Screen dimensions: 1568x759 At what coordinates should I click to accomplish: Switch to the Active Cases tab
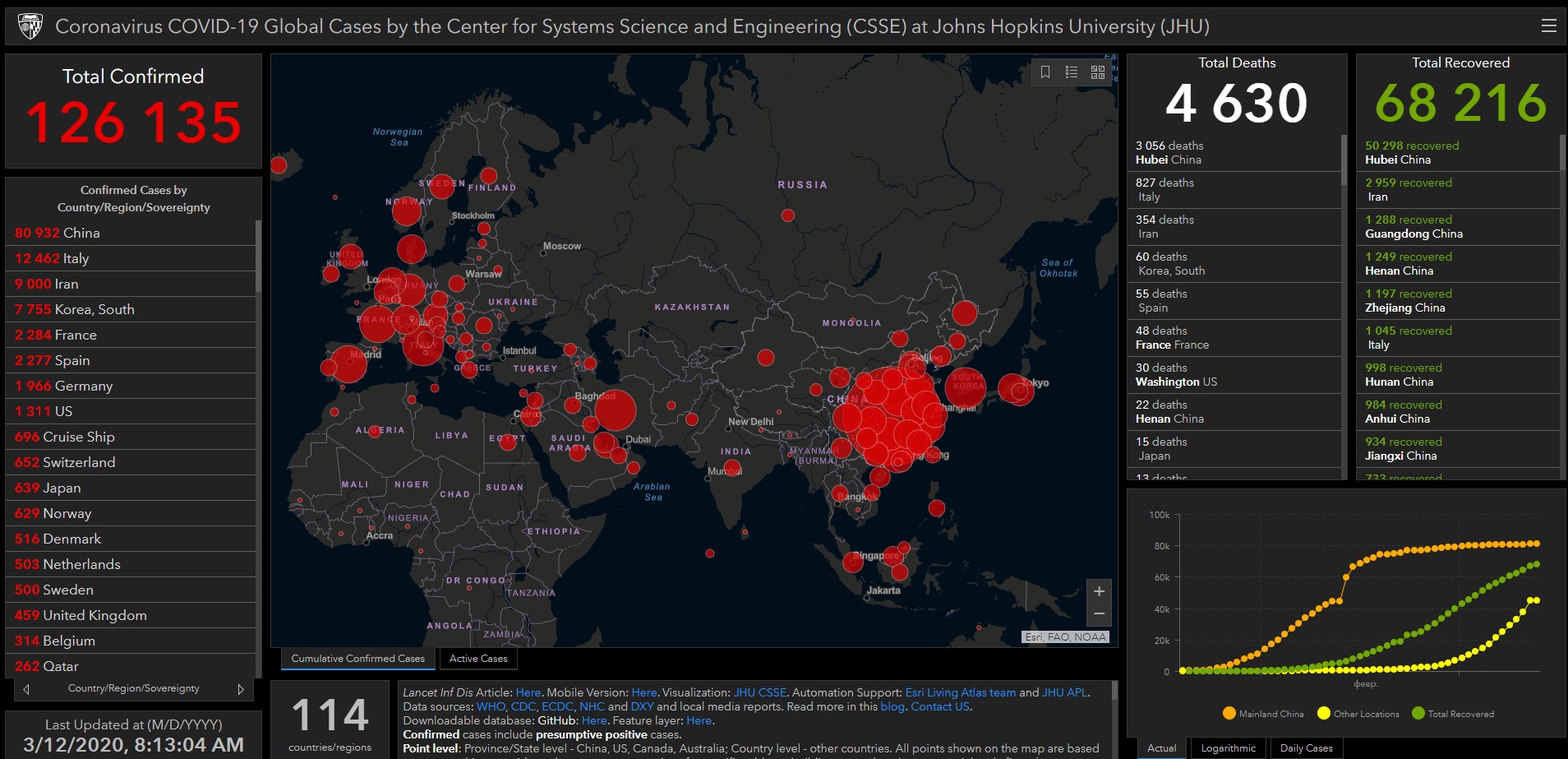[x=478, y=659]
